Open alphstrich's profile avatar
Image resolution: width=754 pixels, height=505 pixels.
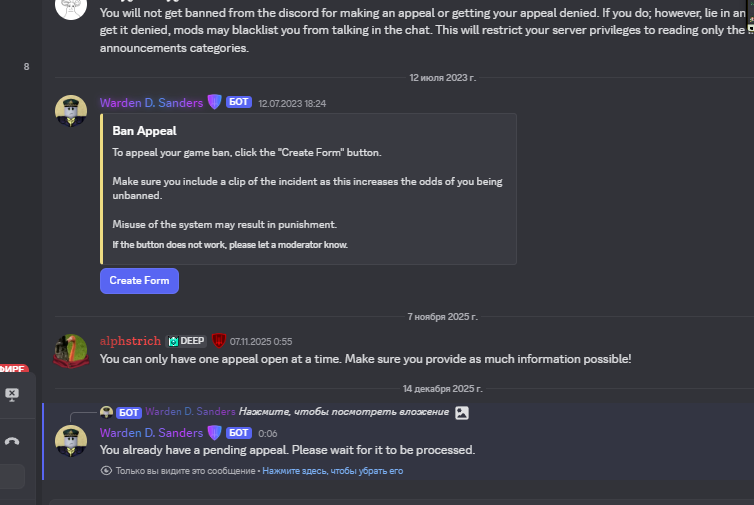(70, 350)
